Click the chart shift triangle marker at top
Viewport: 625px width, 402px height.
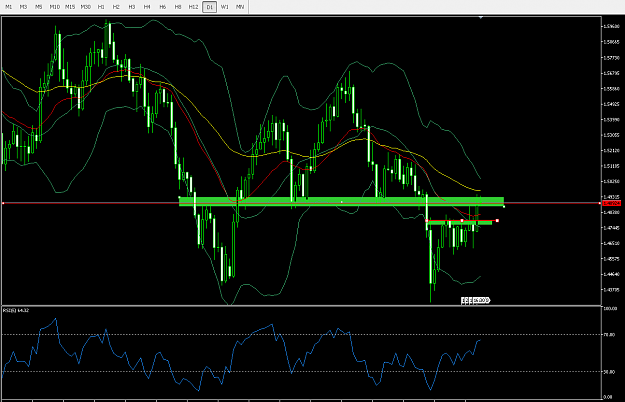[x=481, y=17]
